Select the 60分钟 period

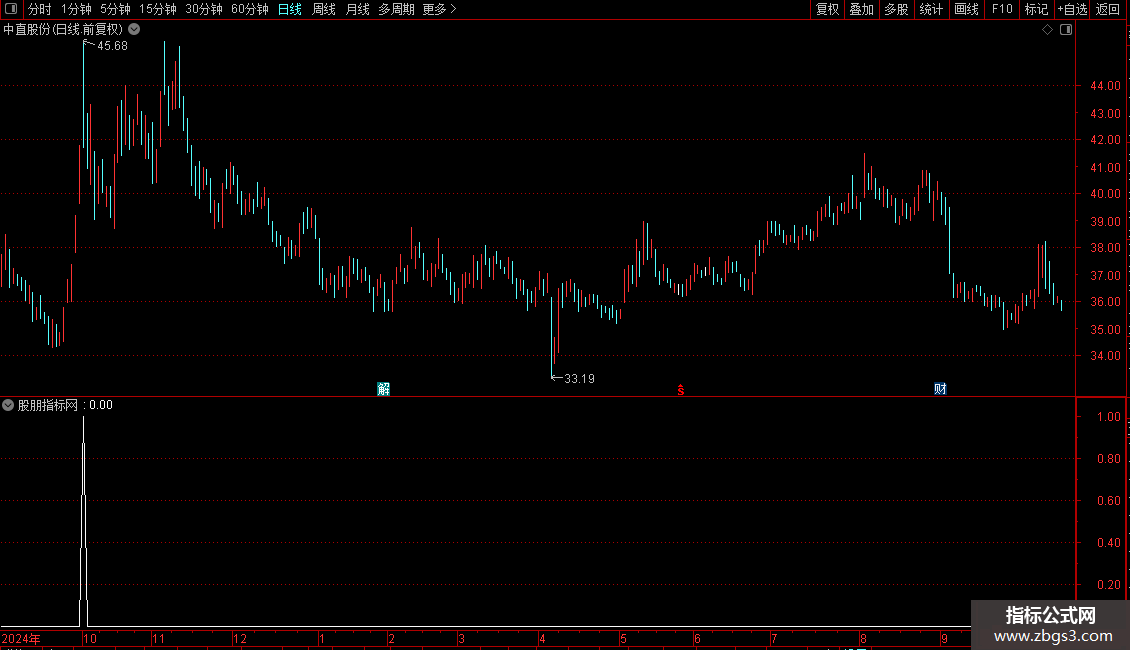pyautogui.click(x=250, y=9)
